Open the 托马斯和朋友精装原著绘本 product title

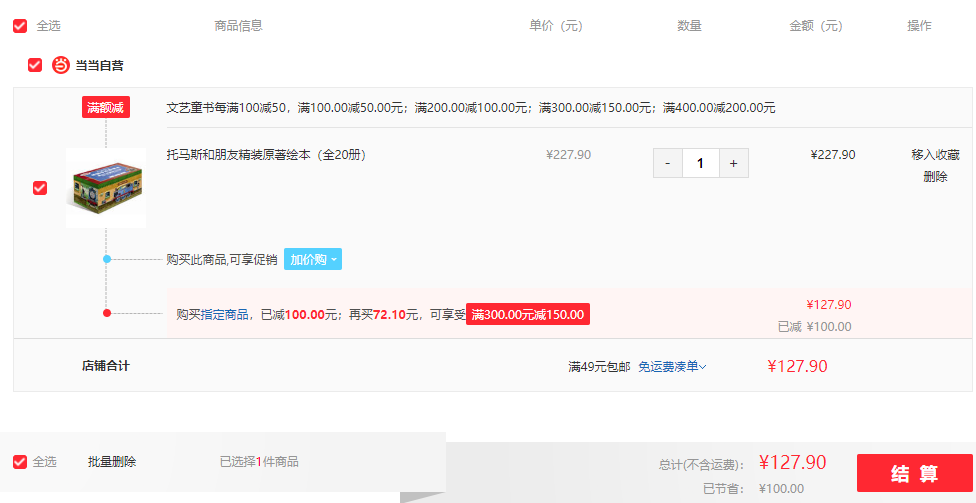pos(266,155)
